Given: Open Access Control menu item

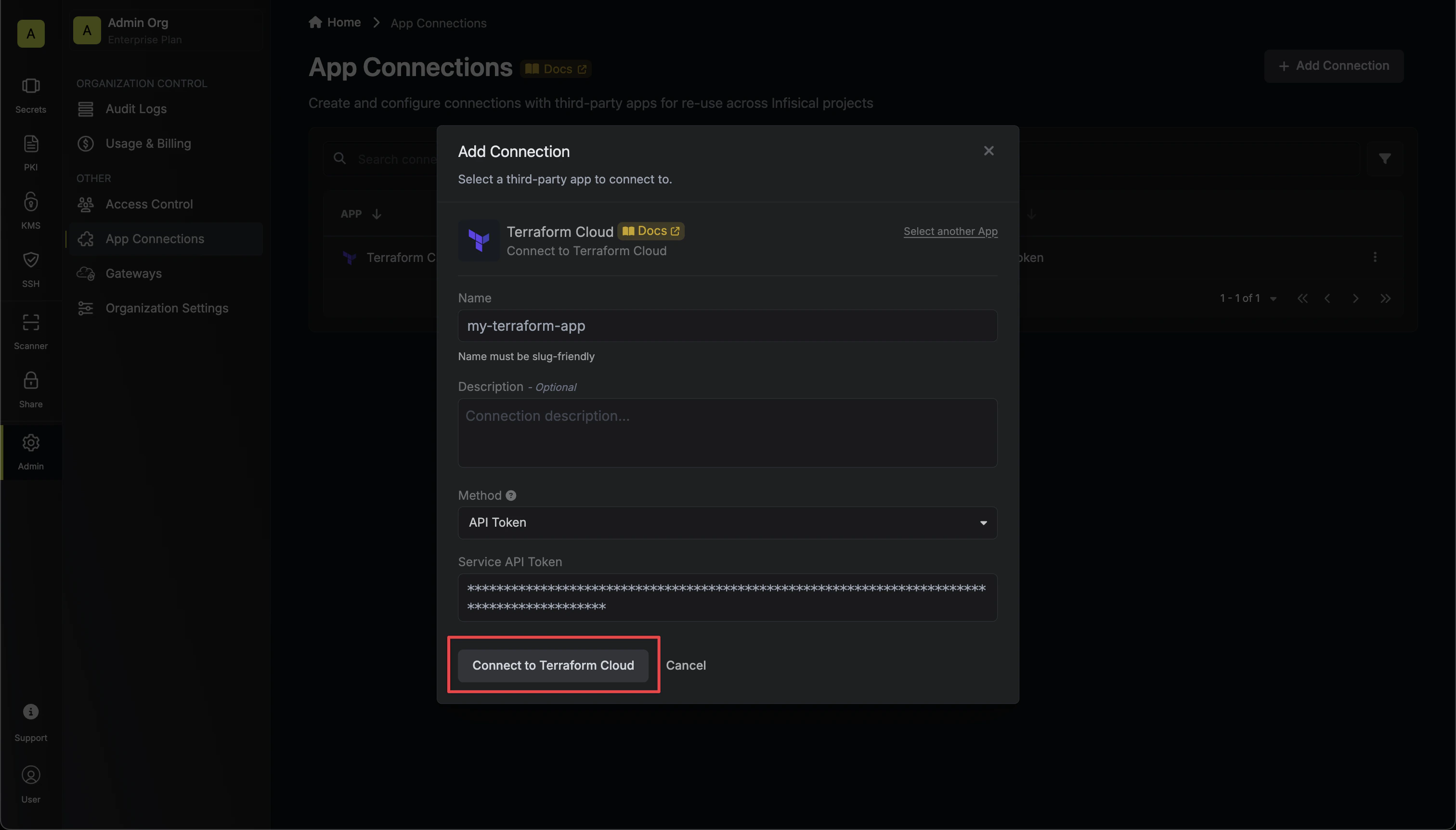Looking at the screenshot, I should point(166,204).
